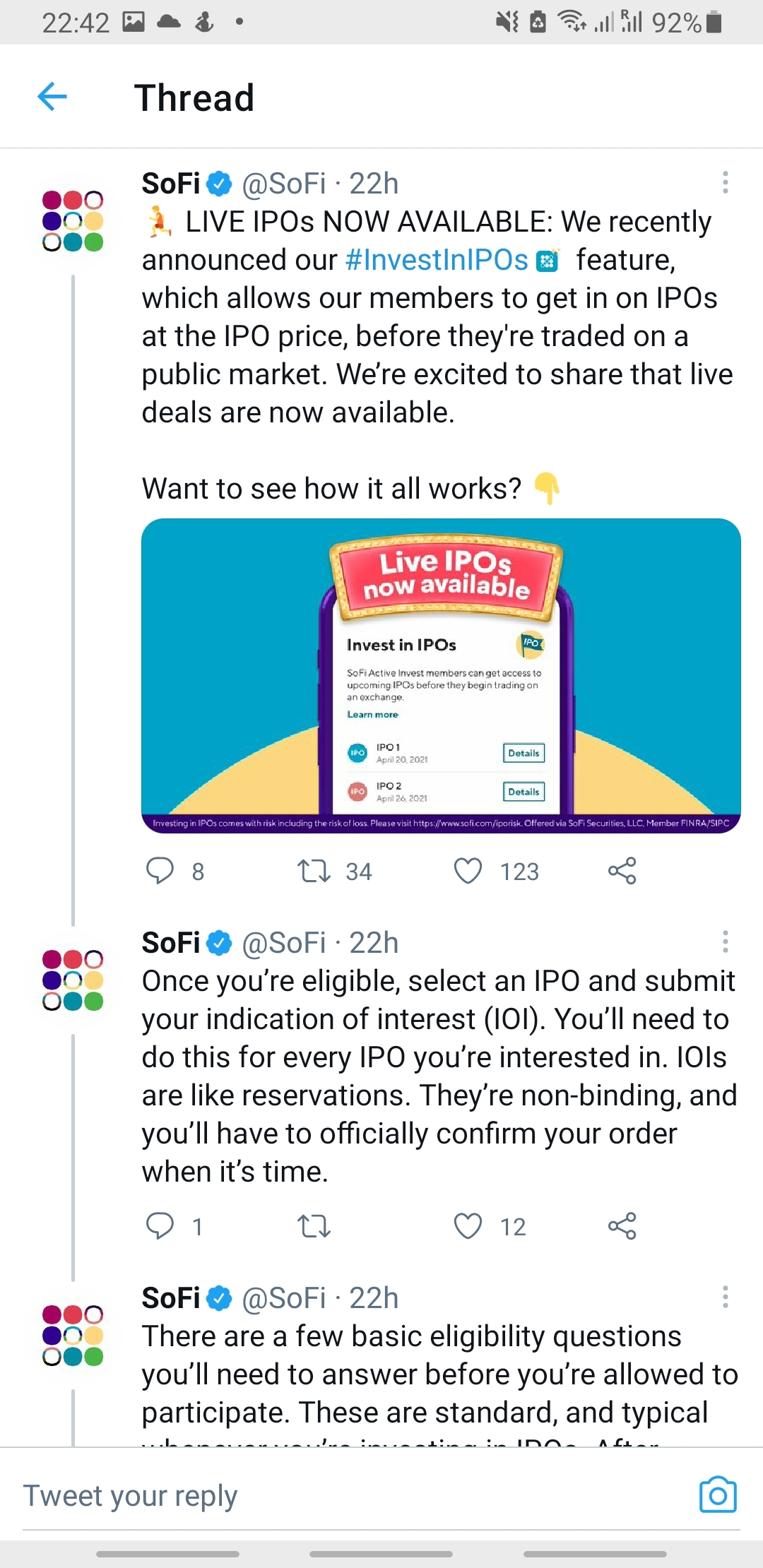Open SoFi avatar on the second tweet
Viewport: 763px width, 1568px height.
73,980
